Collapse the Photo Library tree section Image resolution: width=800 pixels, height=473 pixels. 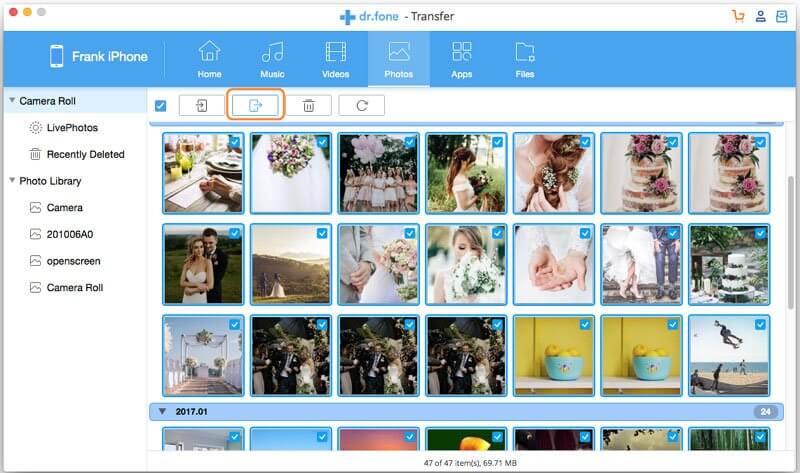click(12, 181)
